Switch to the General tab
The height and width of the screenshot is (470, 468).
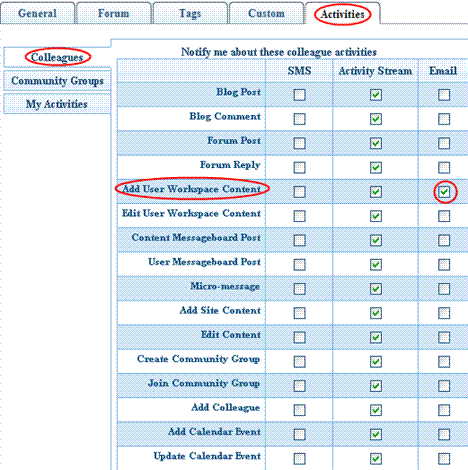click(37, 13)
